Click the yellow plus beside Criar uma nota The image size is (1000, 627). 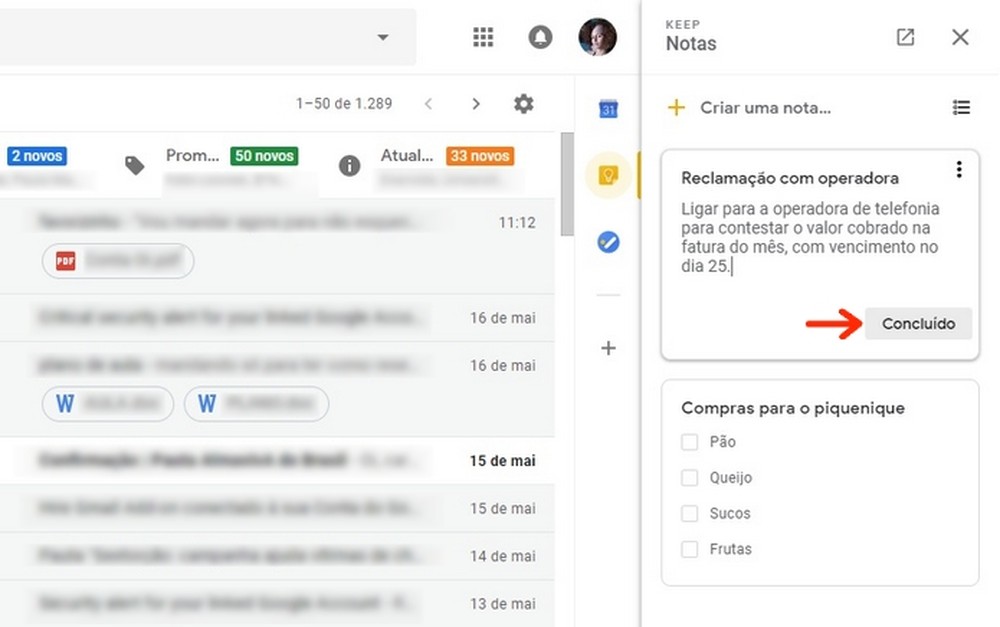pos(677,107)
